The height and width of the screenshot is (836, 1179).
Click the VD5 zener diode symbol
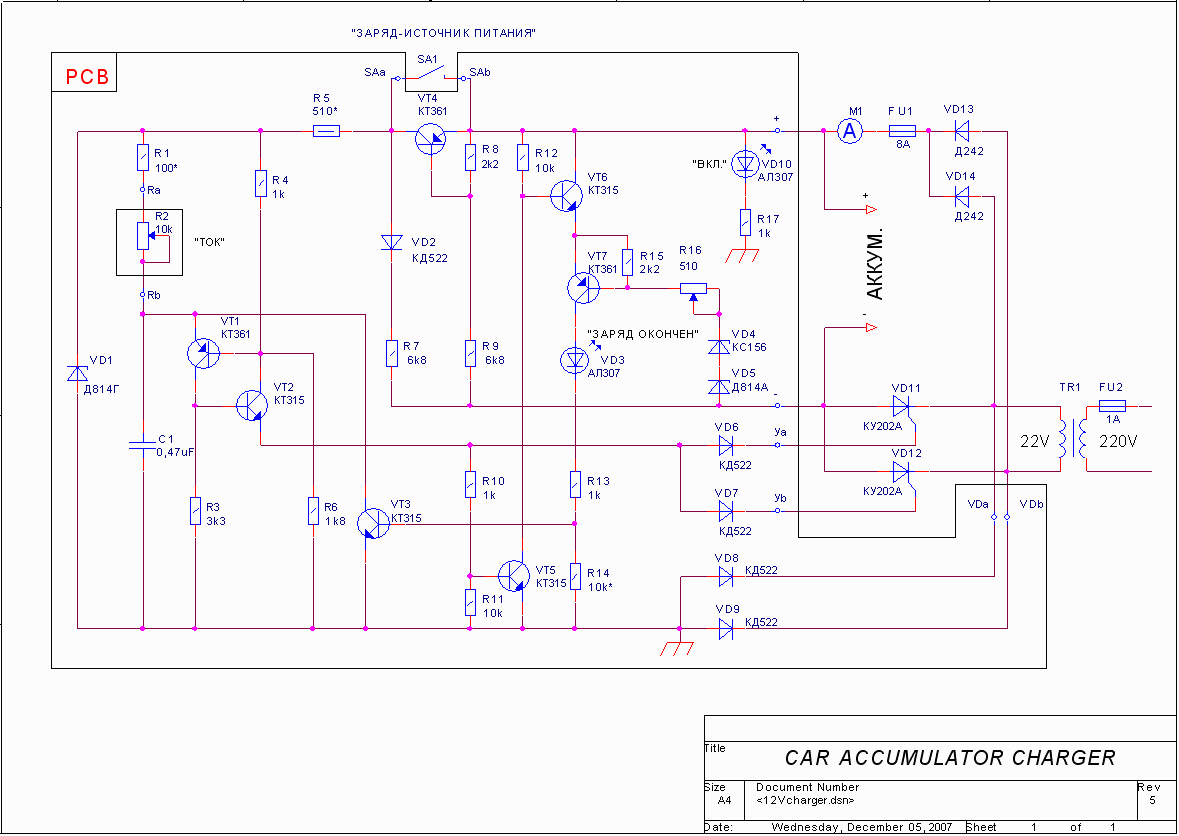click(x=719, y=386)
